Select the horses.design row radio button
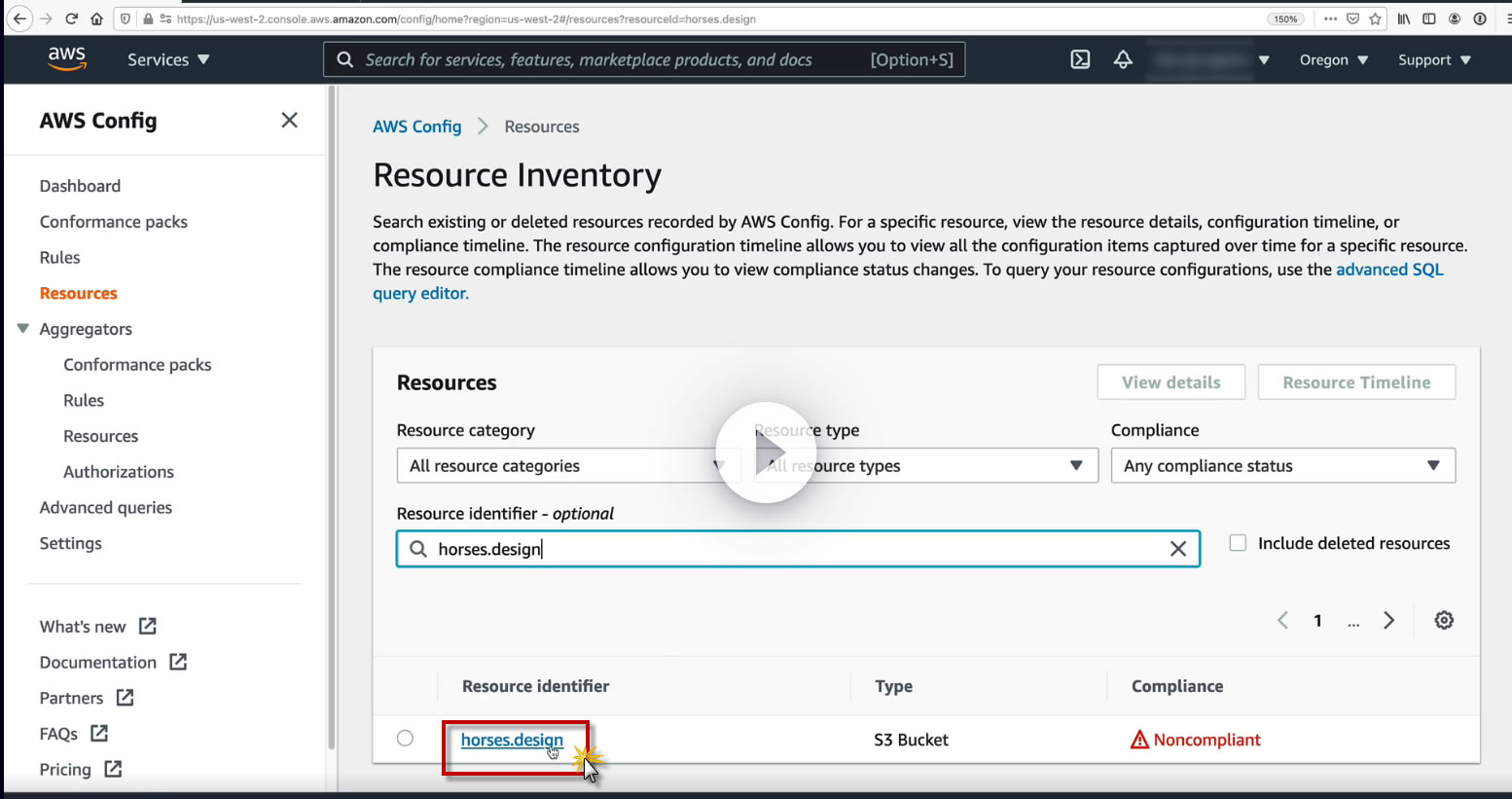1512x799 pixels. click(x=405, y=739)
